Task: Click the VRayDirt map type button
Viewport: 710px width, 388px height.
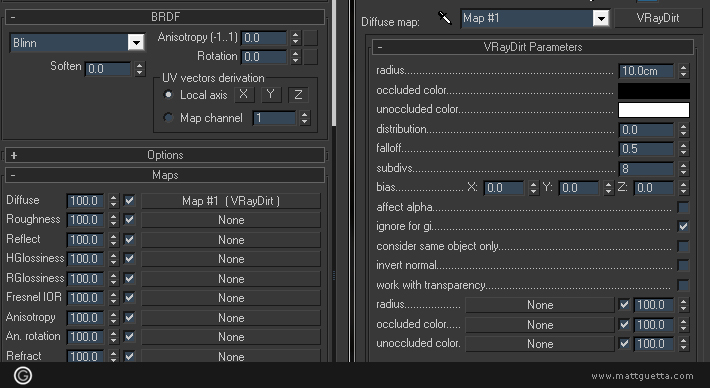Action: coord(658,18)
